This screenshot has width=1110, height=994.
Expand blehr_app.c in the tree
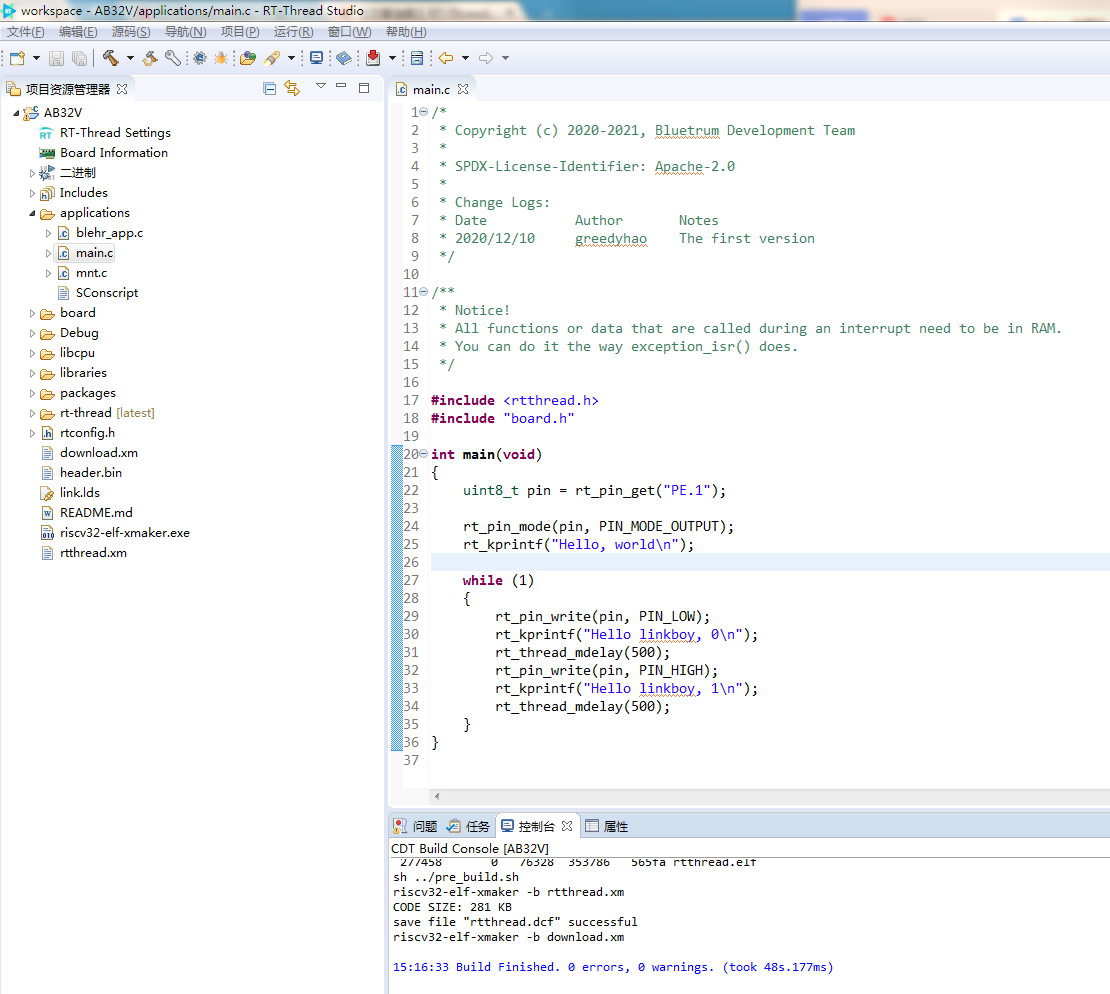(x=48, y=233)
